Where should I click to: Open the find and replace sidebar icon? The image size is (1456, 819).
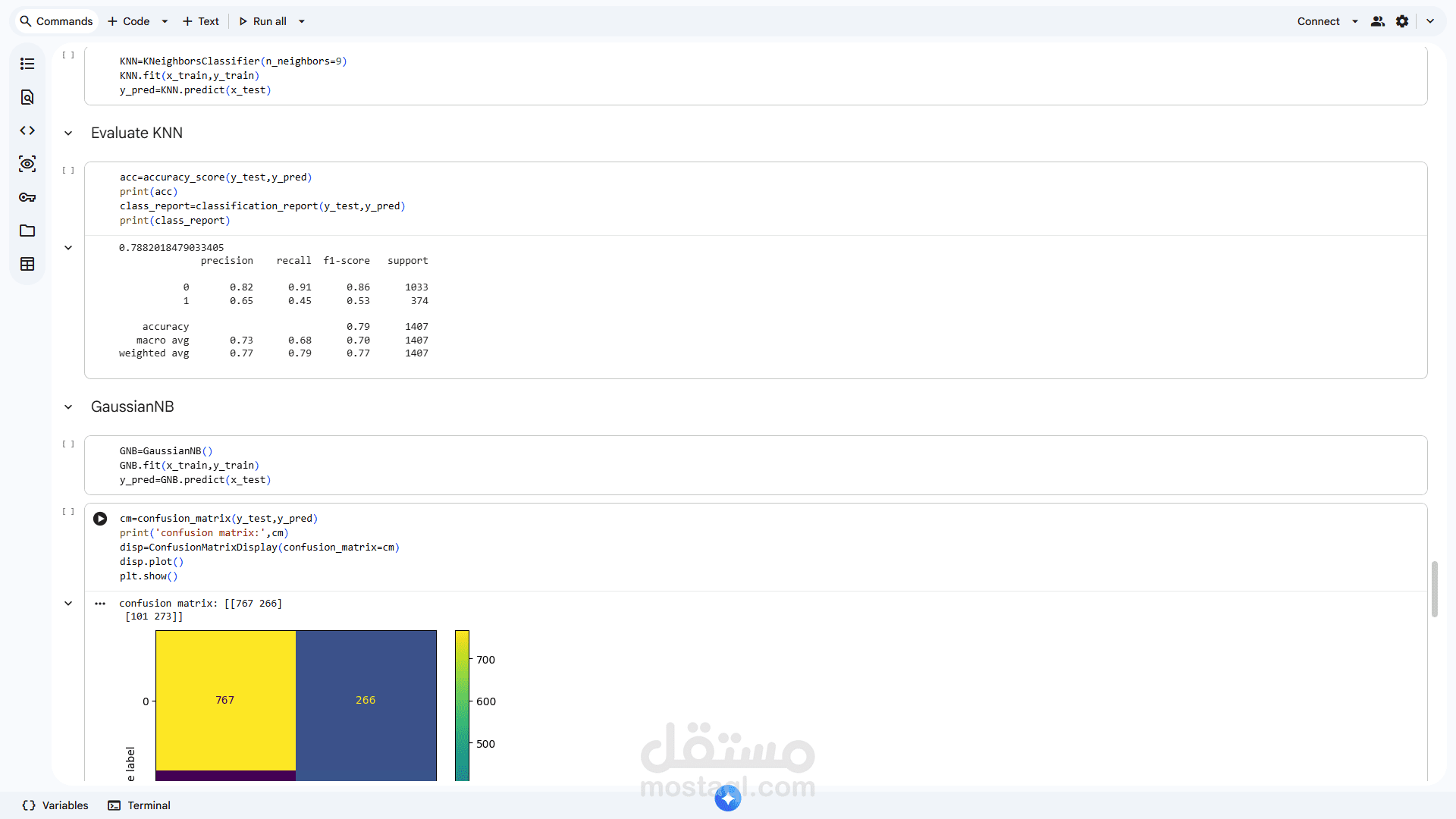(27, 97)
